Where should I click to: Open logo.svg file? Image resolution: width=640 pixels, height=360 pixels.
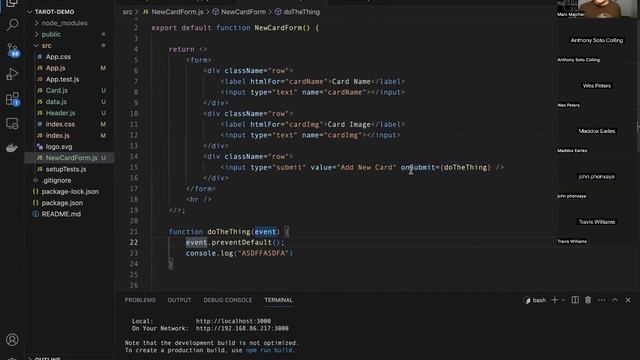tap(59, 147)
